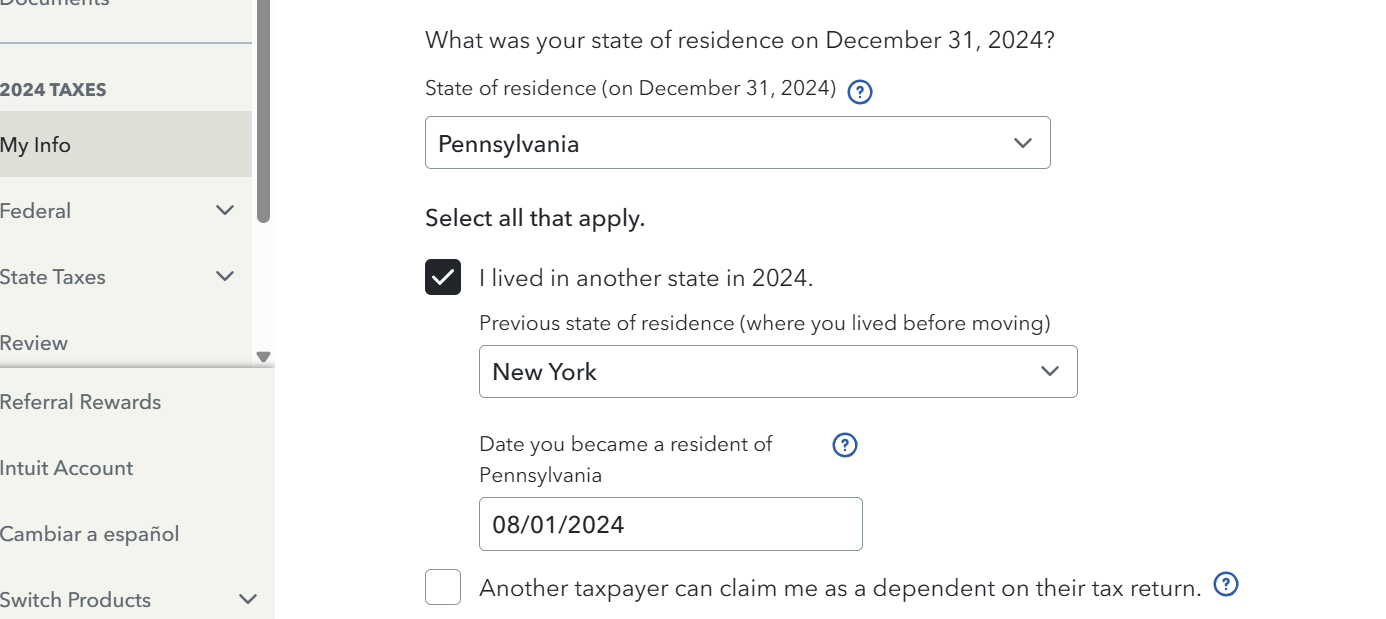The width and height of the screenshot is (1386, 619).
Task: Open Intuit Account link
Action: coord(66,468)
